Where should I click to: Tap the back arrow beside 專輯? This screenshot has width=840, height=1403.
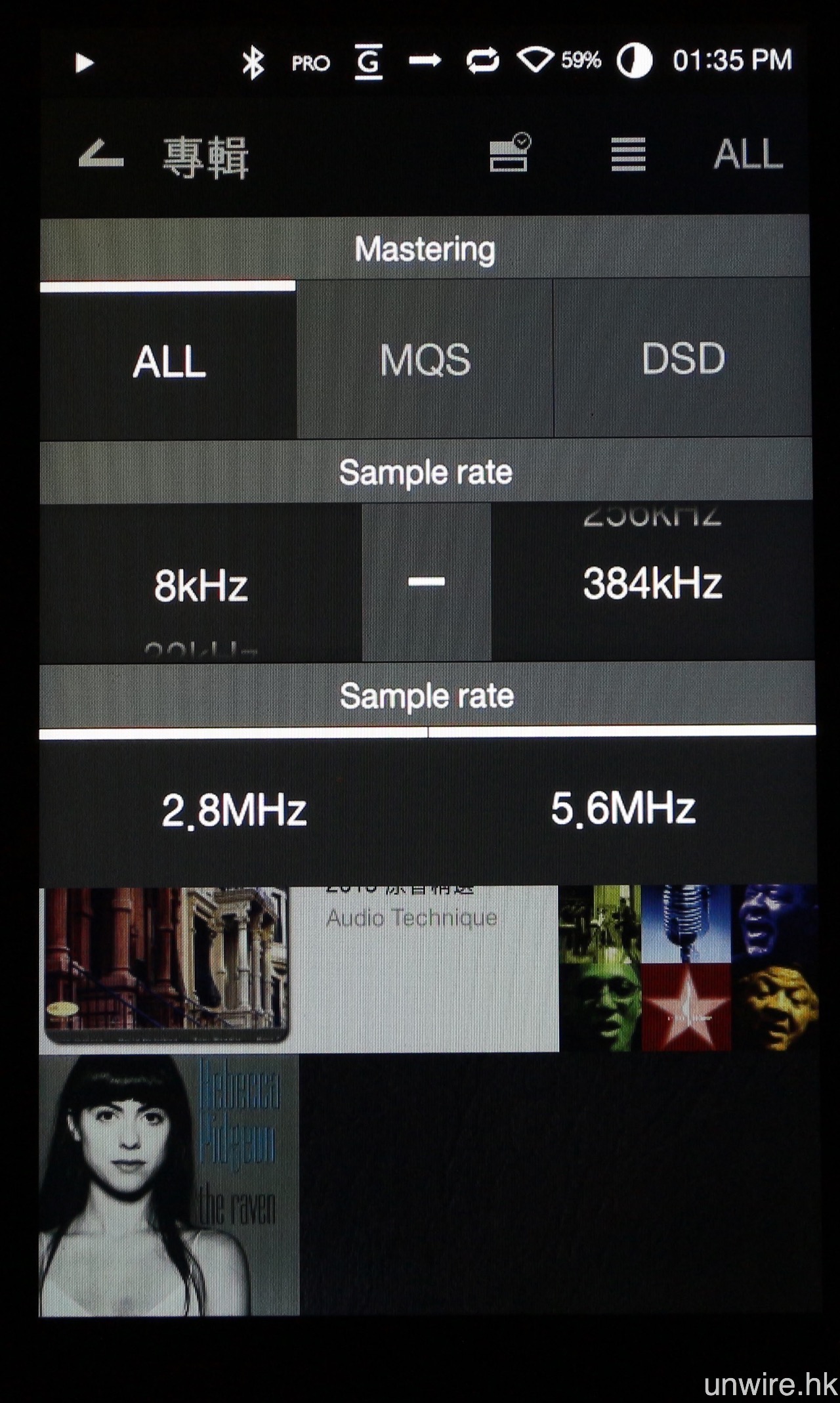pyautogui.click(x=101, y=156)
